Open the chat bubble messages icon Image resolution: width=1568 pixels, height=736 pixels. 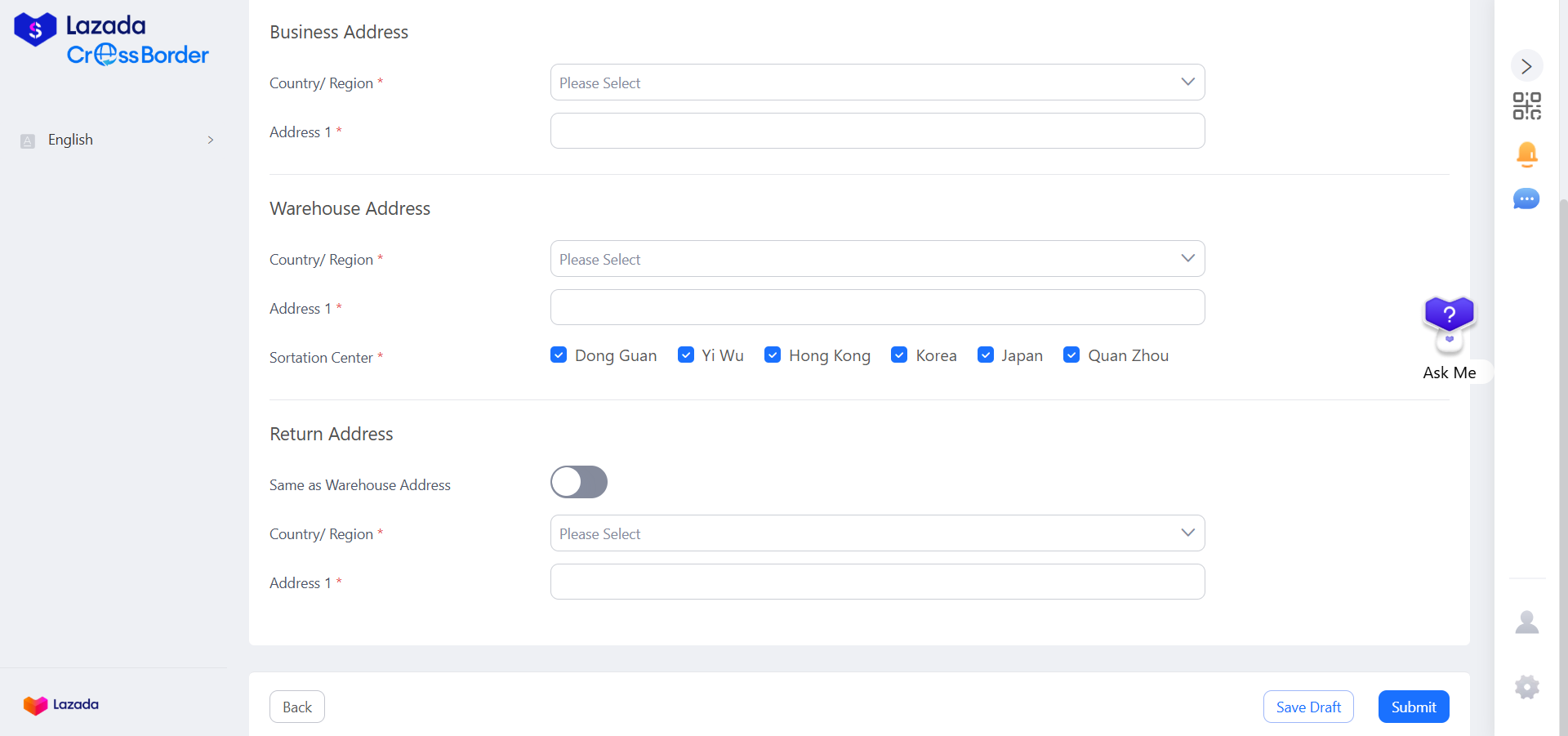pyautogui.click(x=1526, y=199)
